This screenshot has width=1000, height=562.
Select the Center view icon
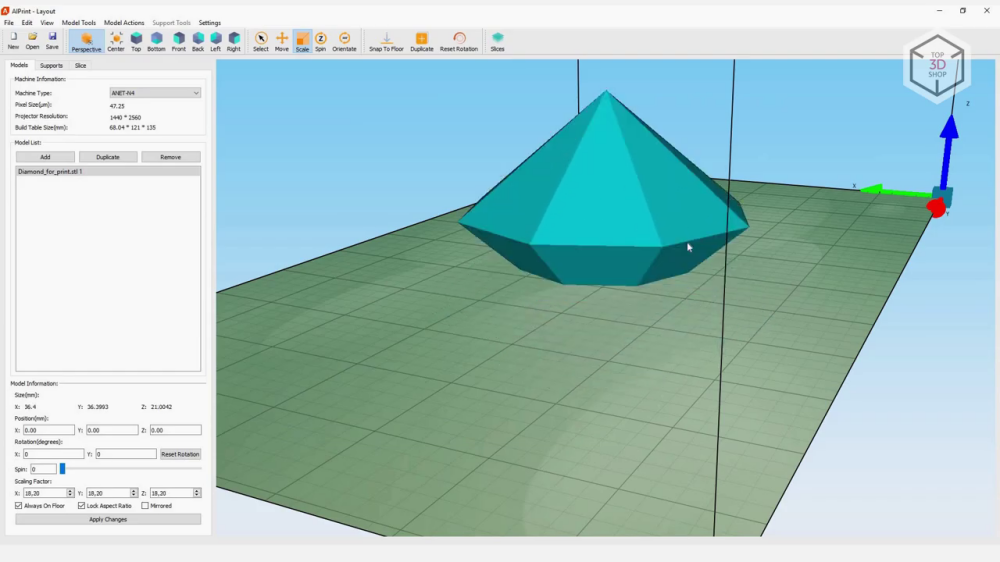(x=116, y=41)
